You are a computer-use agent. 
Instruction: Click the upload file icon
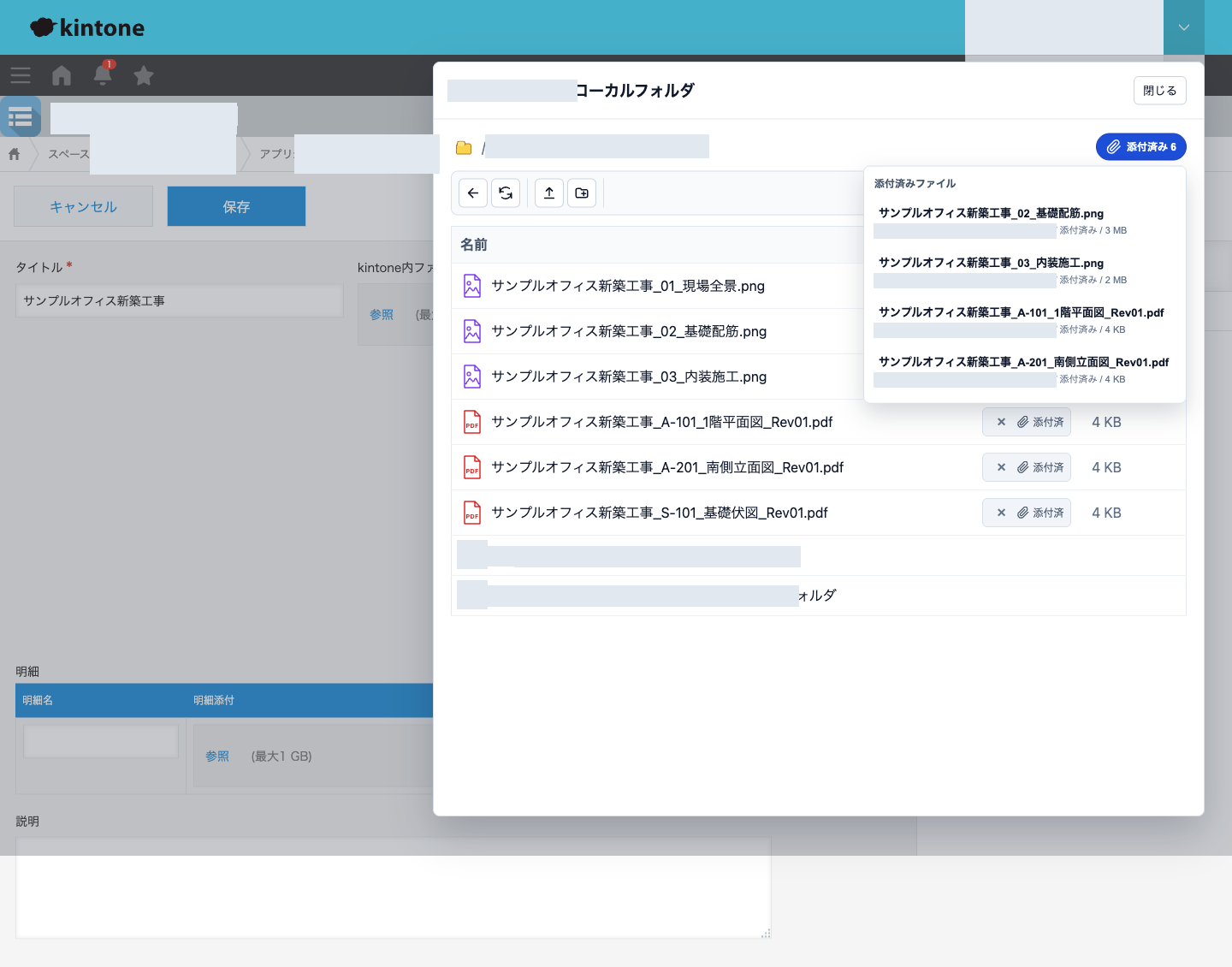click(549, 193)
